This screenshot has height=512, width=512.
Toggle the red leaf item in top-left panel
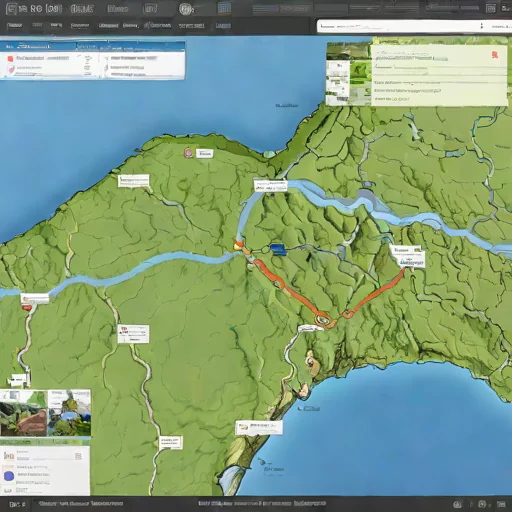click(x=11, y=69)
